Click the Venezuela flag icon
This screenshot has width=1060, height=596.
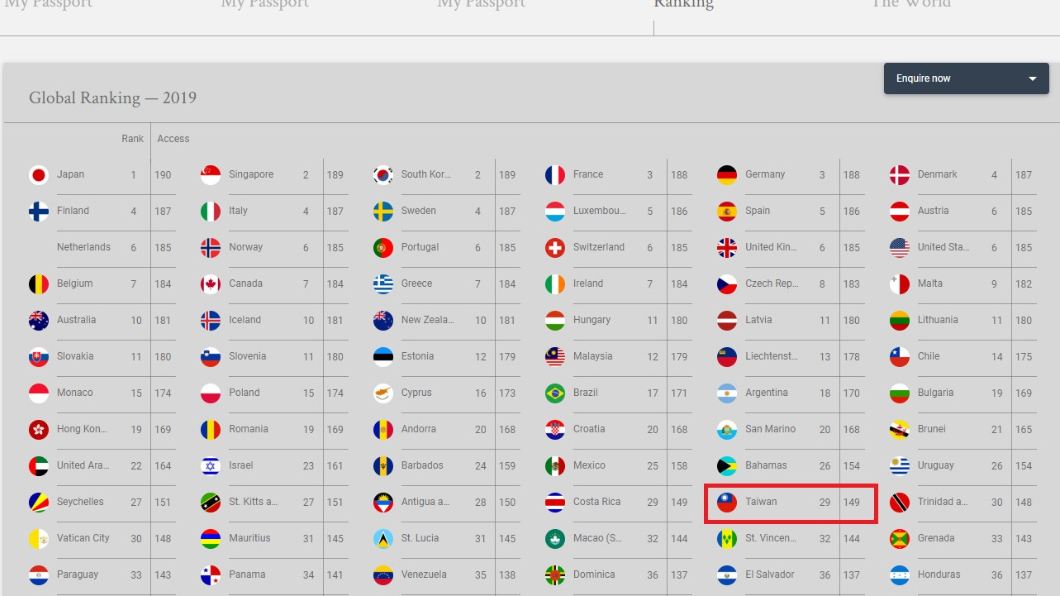383,575
